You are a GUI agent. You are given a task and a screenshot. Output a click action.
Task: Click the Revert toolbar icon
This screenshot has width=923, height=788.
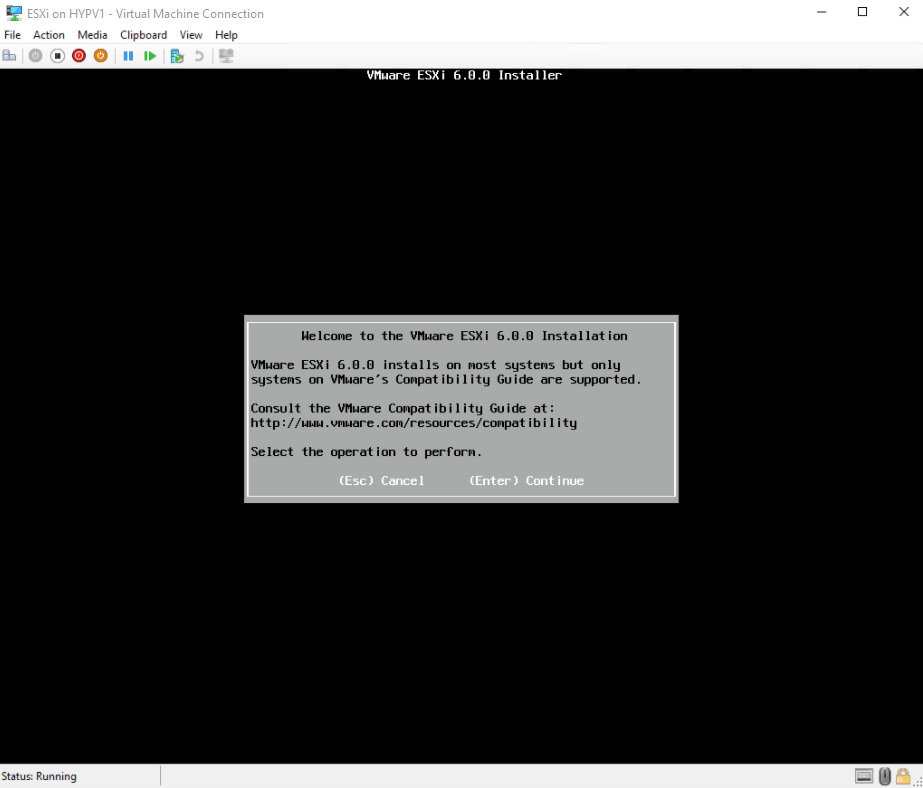click(x=199, y=56)
